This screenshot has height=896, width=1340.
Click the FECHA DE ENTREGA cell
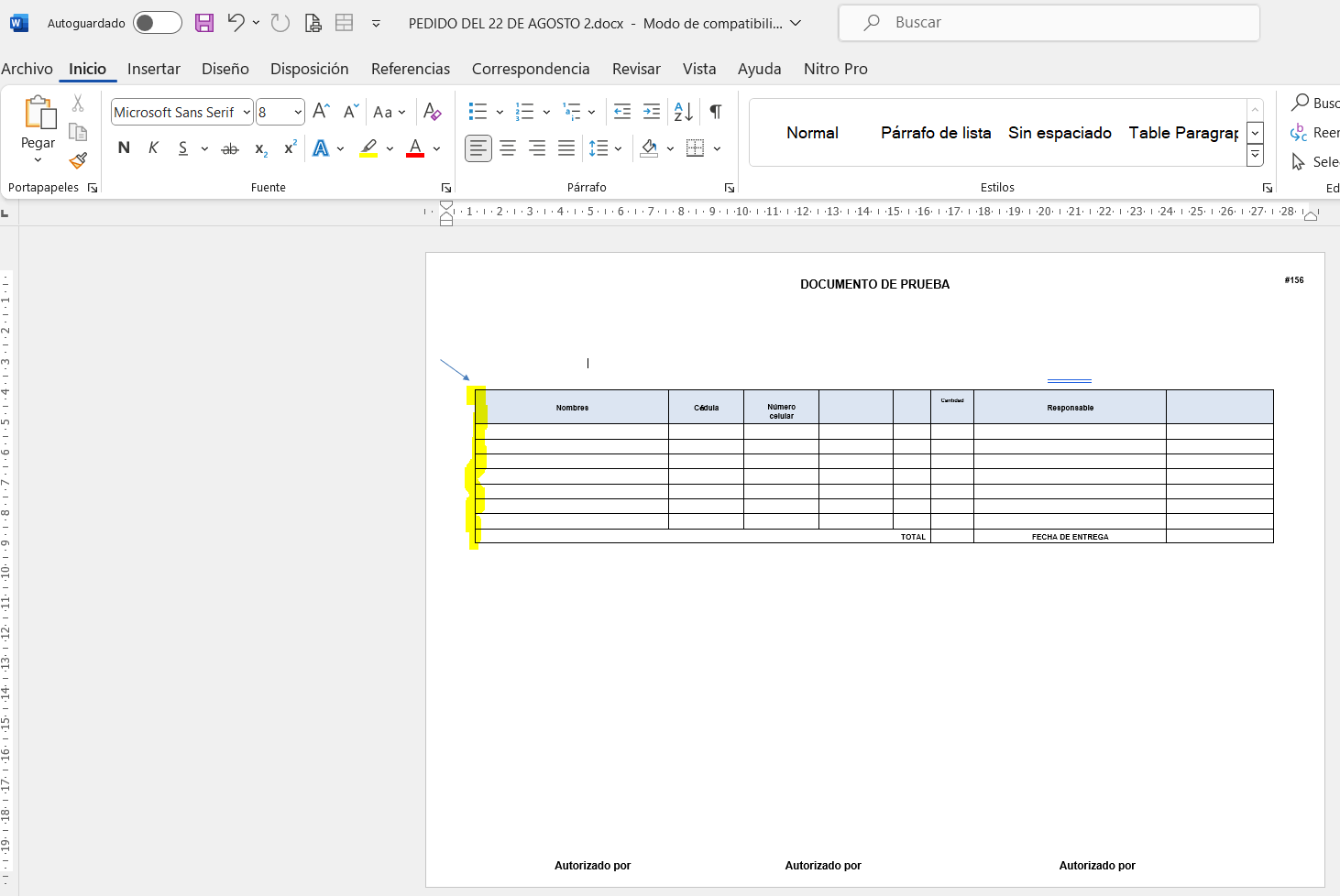(1070, 537)
